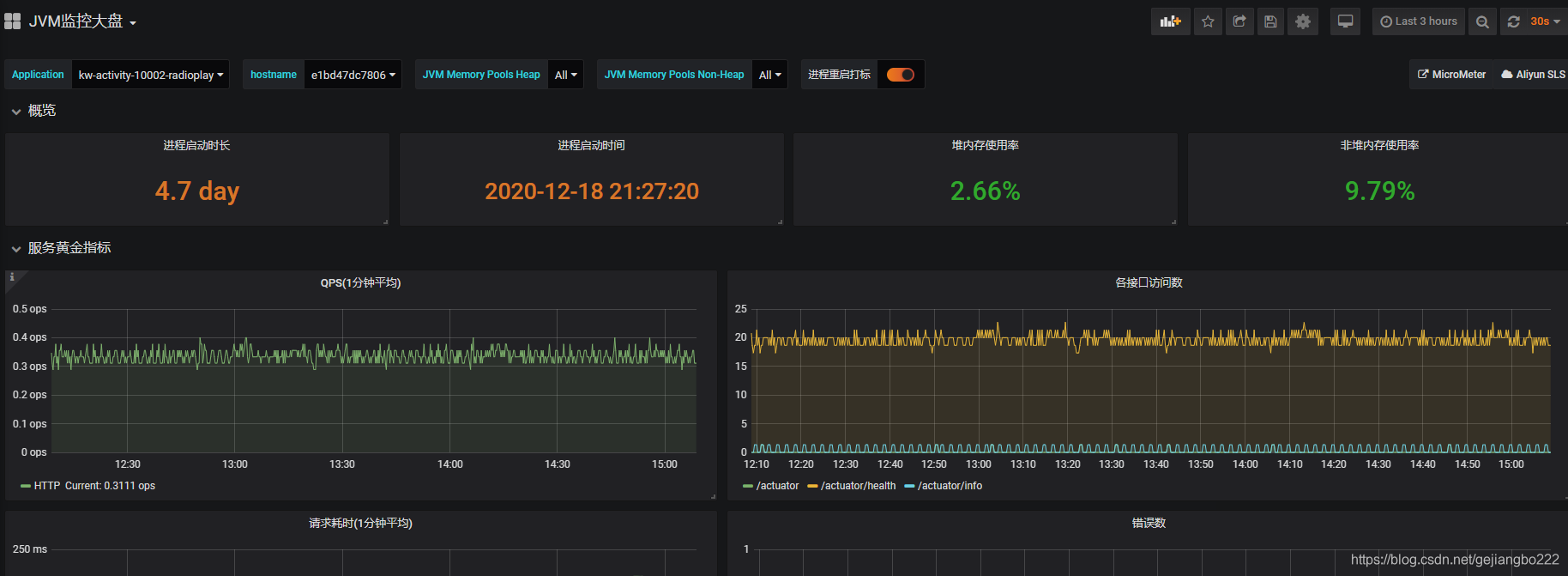Cycle view mode with monitor icon
Image resolution: width=1568 pixels, height=576 pixels.
pos(1345,21)
